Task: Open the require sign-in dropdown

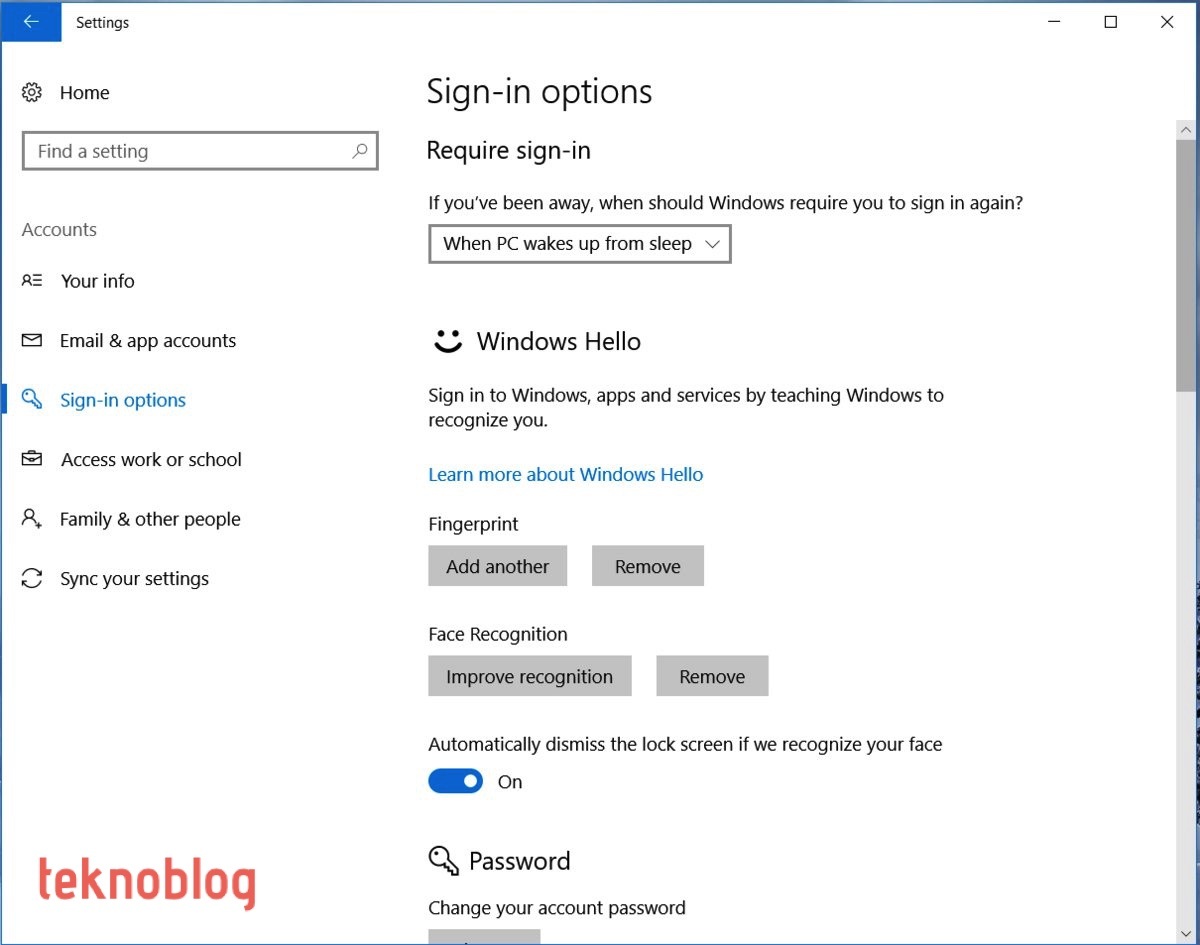Action: click(579, 244)
